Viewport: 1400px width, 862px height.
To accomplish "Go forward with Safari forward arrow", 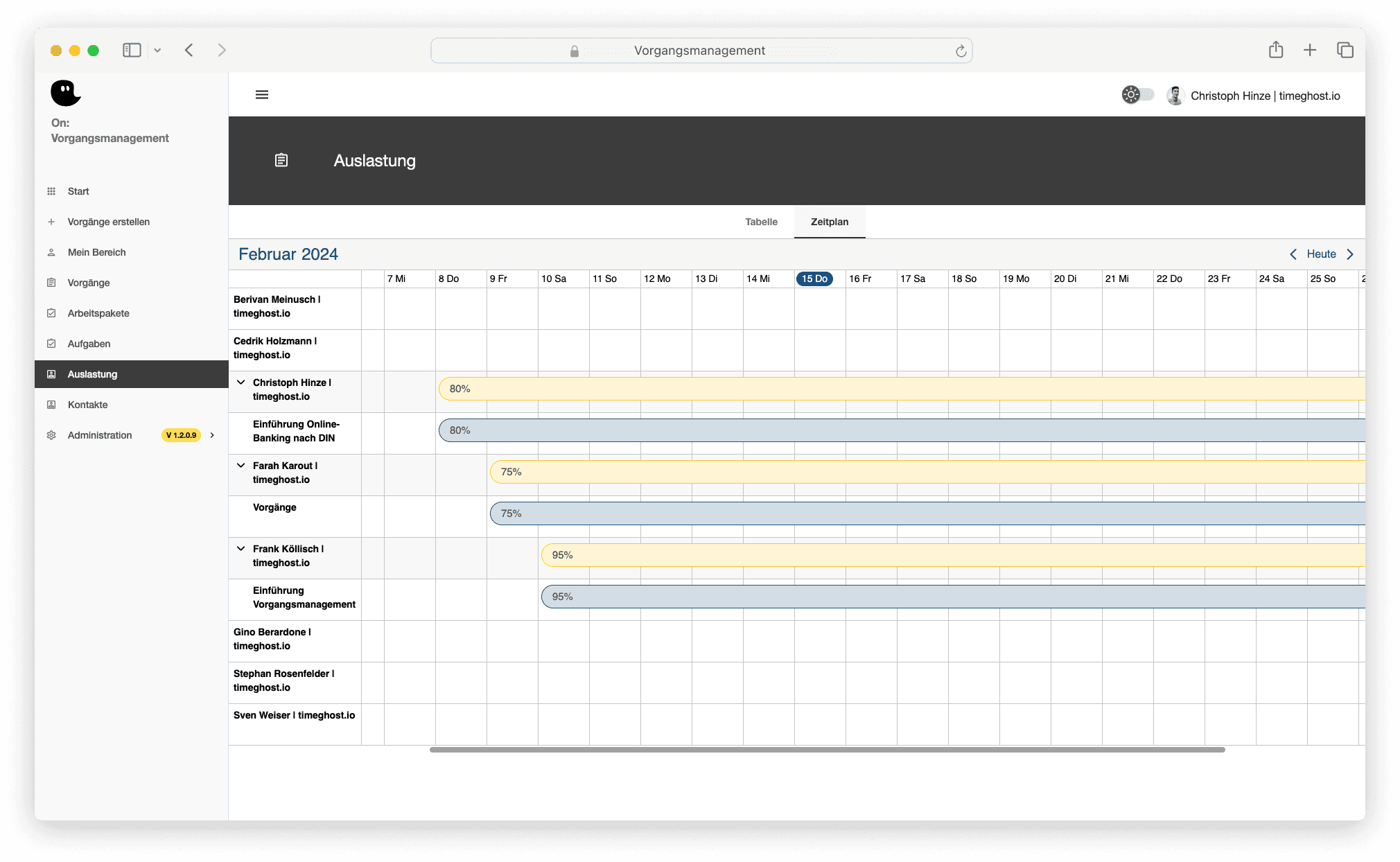I will 222,50.
